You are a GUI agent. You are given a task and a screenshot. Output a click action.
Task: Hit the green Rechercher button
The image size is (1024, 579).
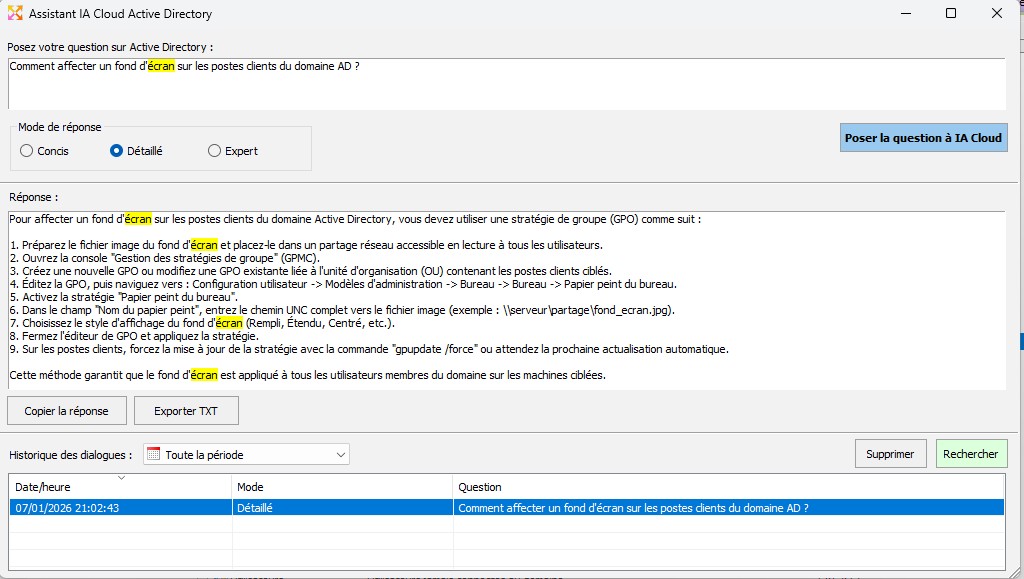click(971, 454)
